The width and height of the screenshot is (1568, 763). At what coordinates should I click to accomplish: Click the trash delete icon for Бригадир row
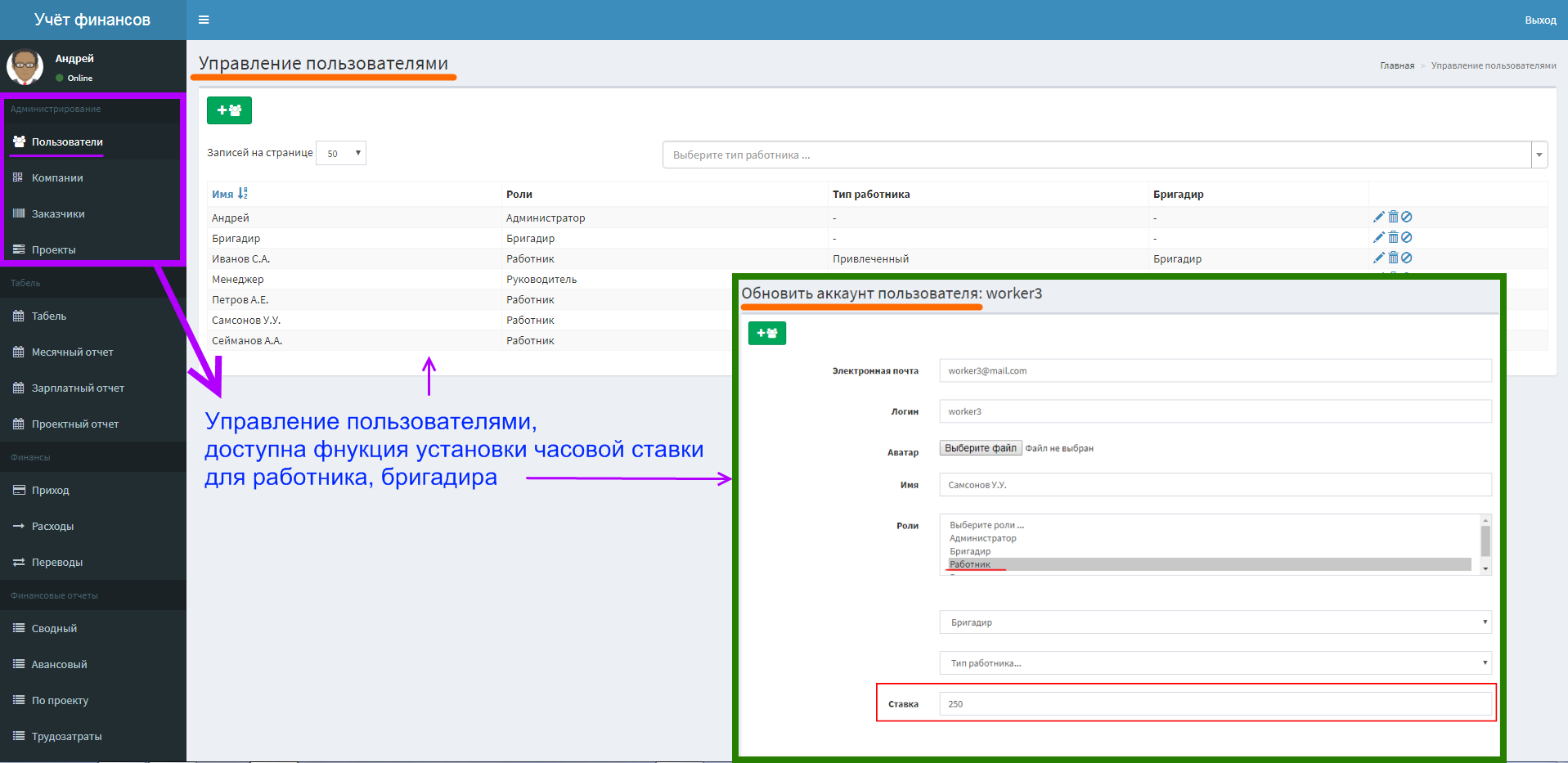coord(1393,237)
